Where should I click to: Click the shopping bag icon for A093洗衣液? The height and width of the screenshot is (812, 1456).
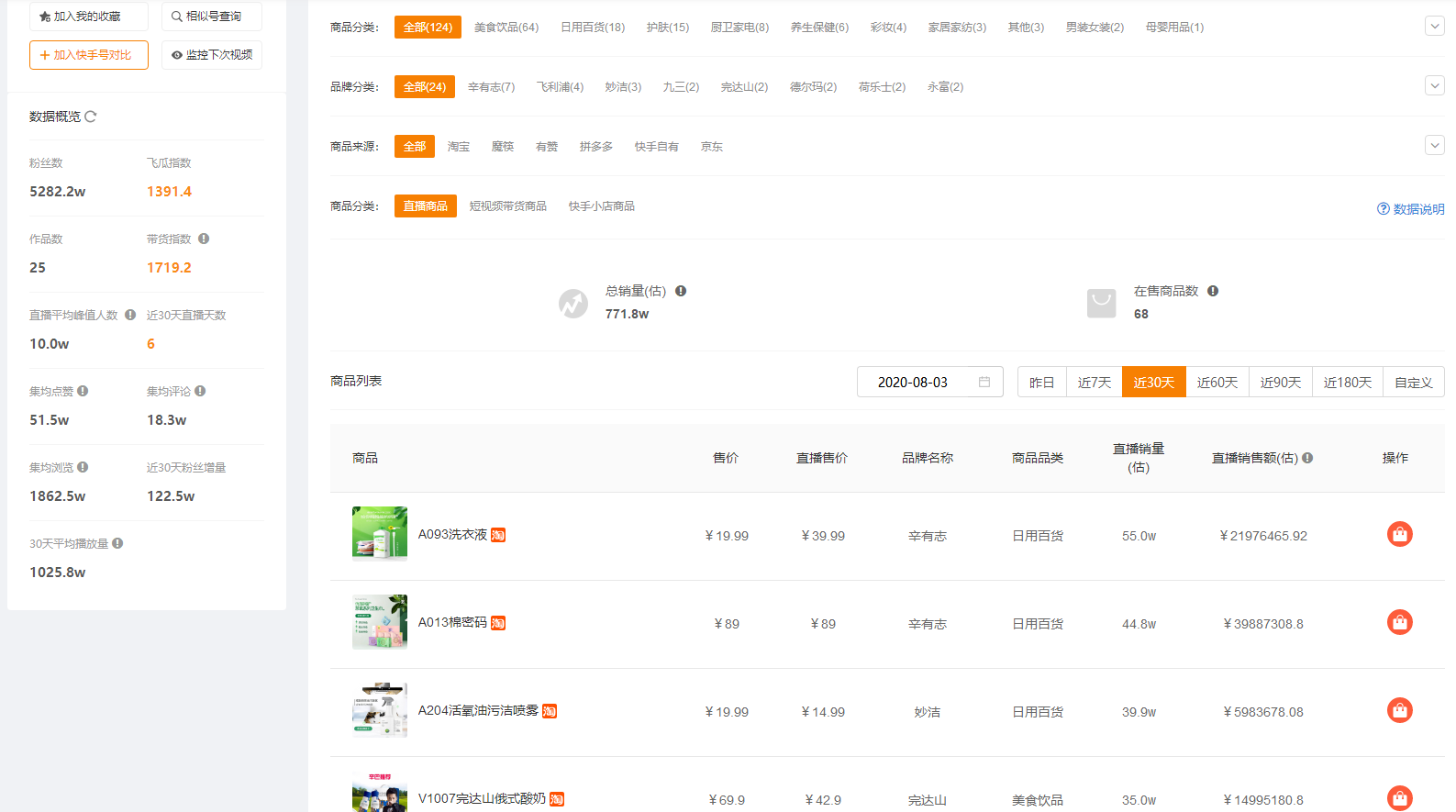coord(1400,534)
